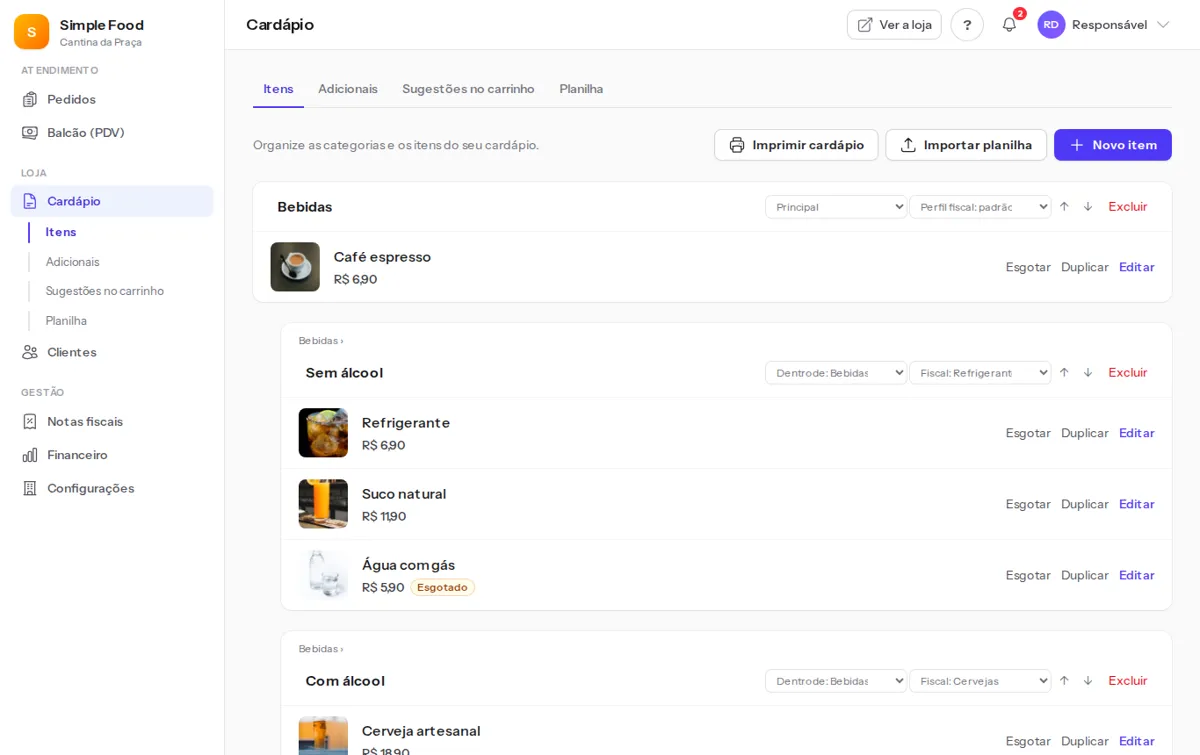Open Pedidos in the sidebar

(x=112, y=99)
